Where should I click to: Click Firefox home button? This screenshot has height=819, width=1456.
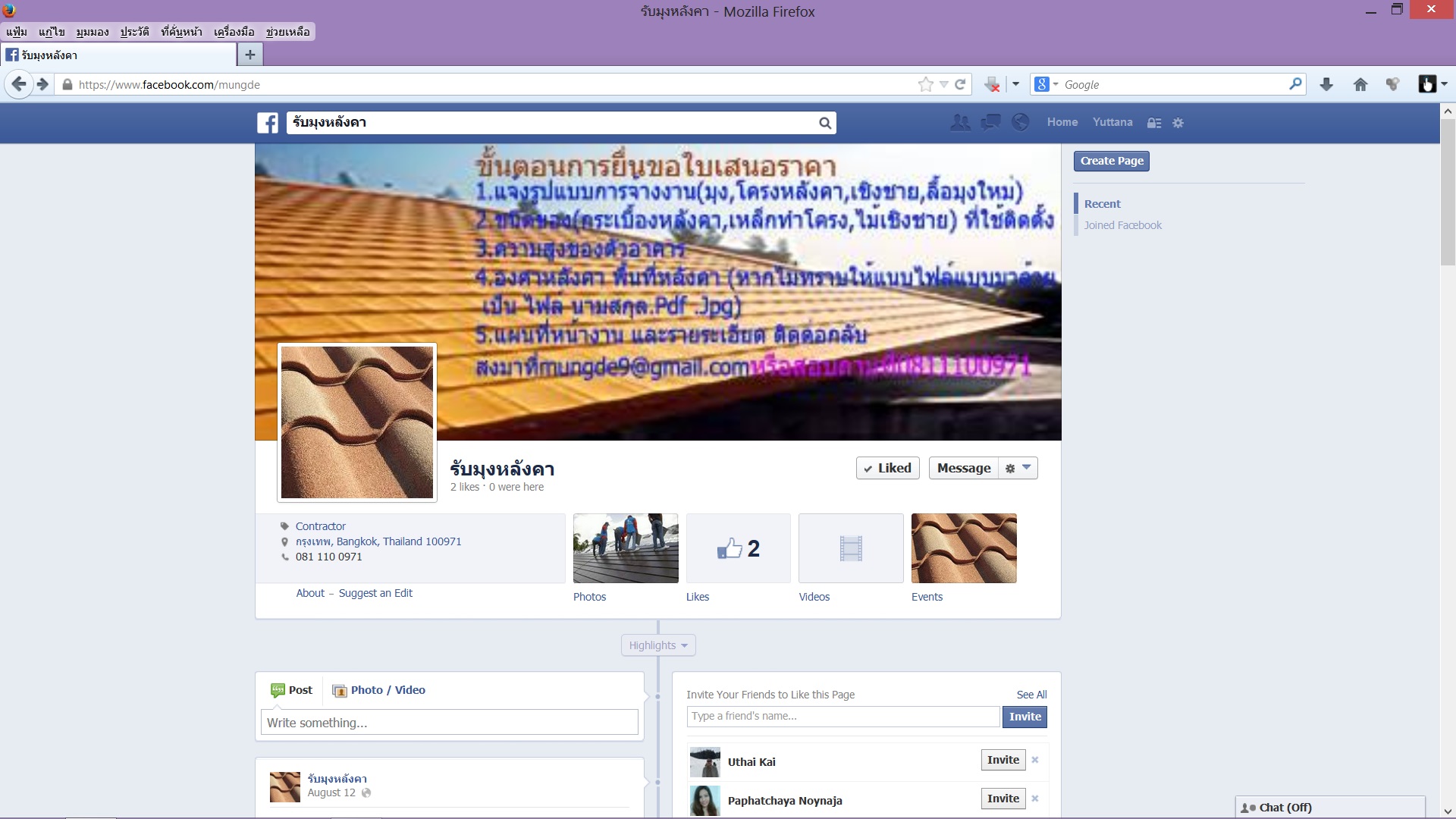(x=1360, y=85)
